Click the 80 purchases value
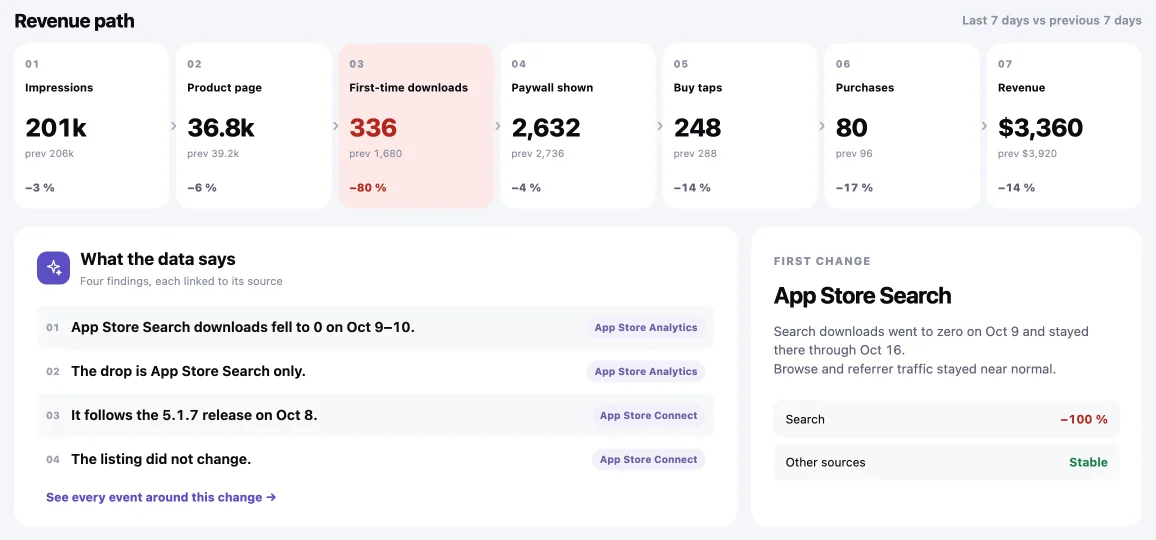The height and width of the screenshot is (540, 1156). pyautogui.click(x=852, y=128)
